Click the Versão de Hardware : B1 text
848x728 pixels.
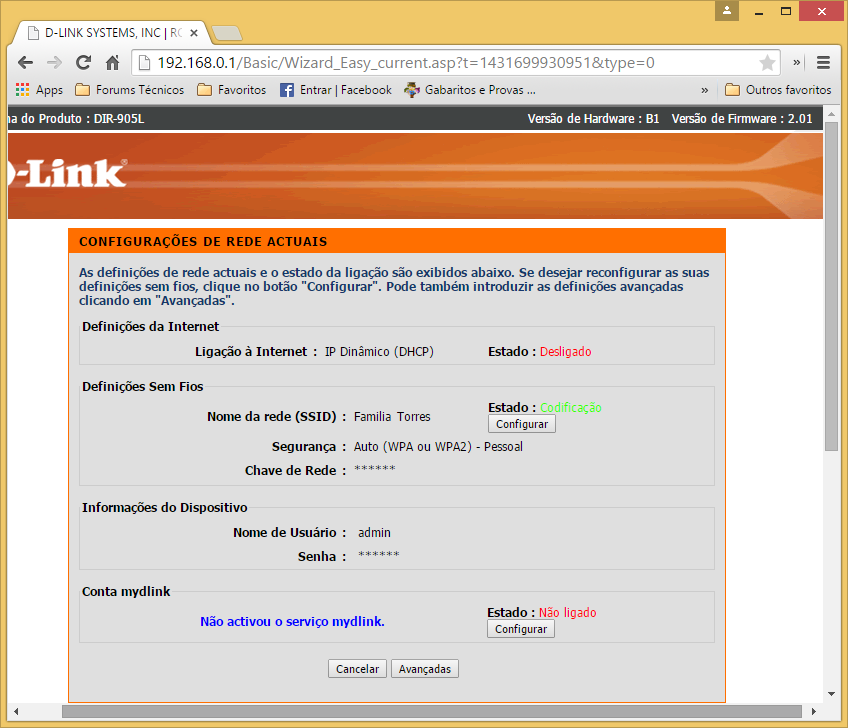(593, 118)
